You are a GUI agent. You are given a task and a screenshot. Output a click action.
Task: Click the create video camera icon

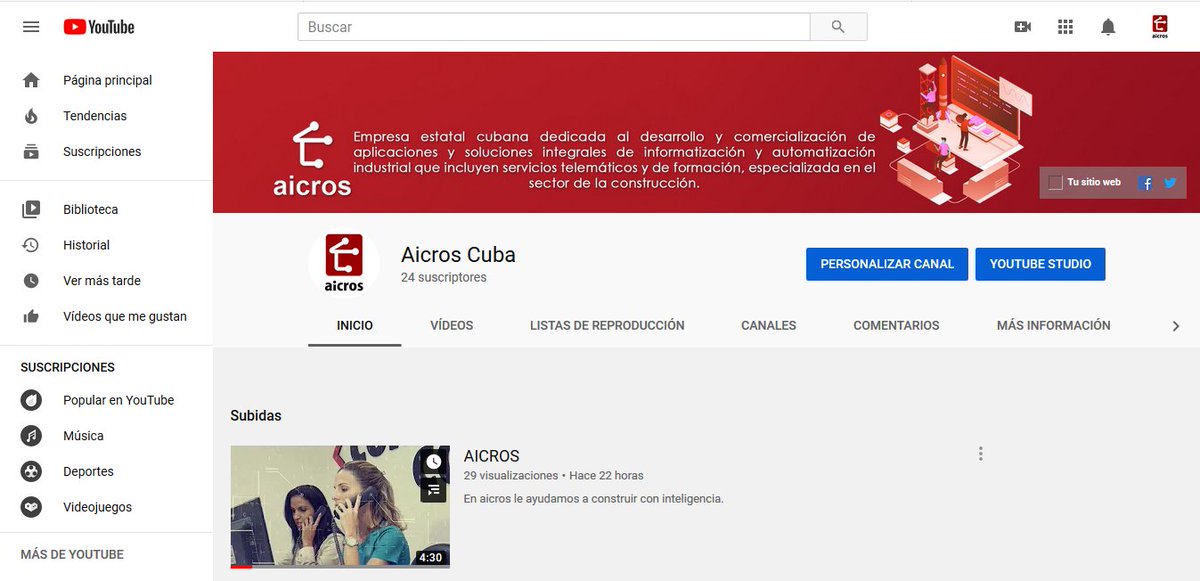click(x=1022, y=27)
